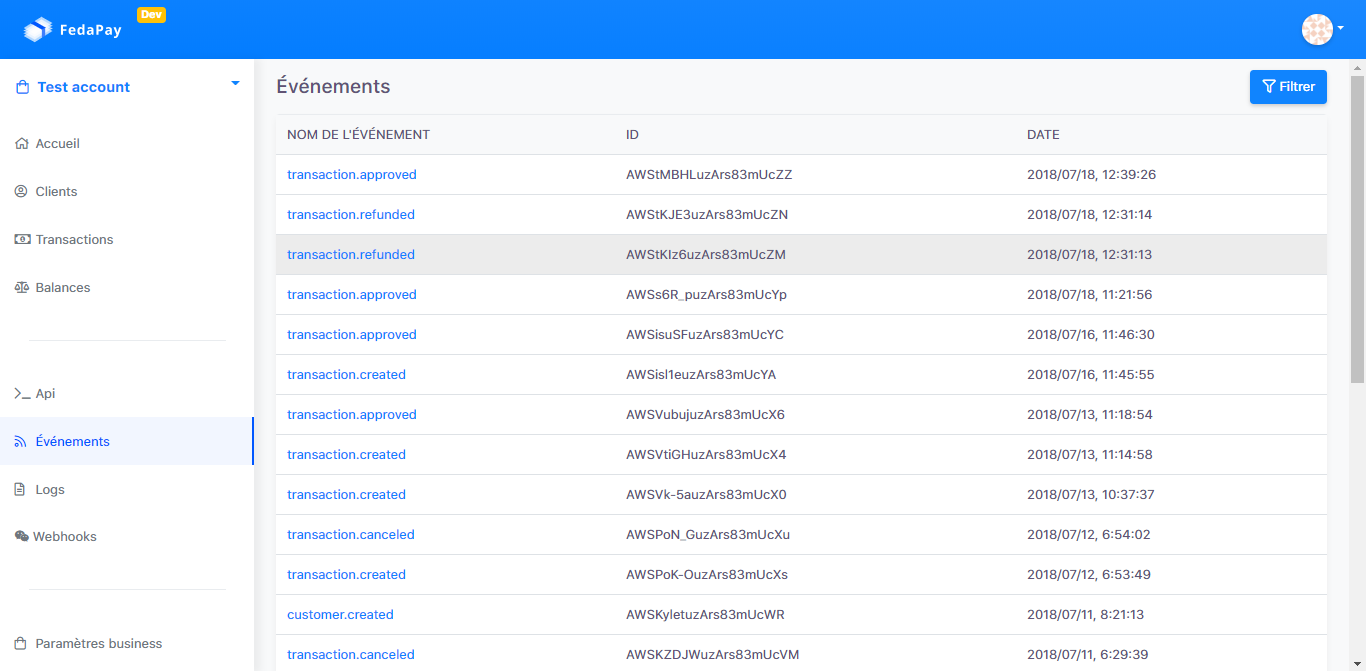Open transaction.created event dated 10:37:37
The width and height of the screenshot is (1366, 671).
[x=346, y=494]
